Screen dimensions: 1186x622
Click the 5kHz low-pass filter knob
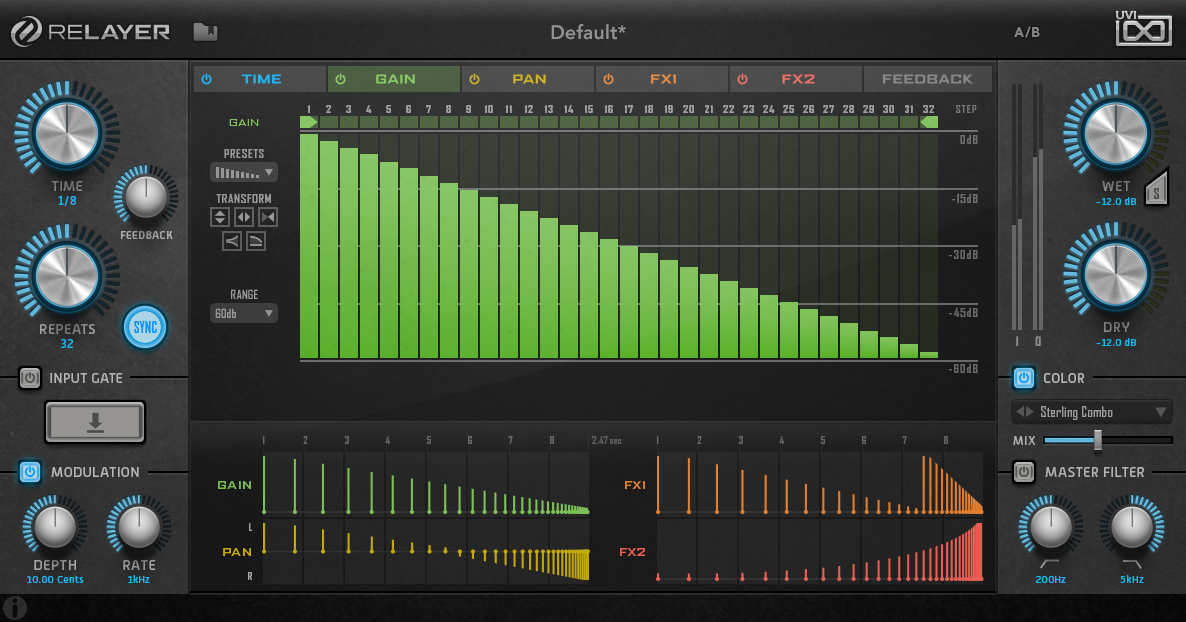pos(1132,527)
